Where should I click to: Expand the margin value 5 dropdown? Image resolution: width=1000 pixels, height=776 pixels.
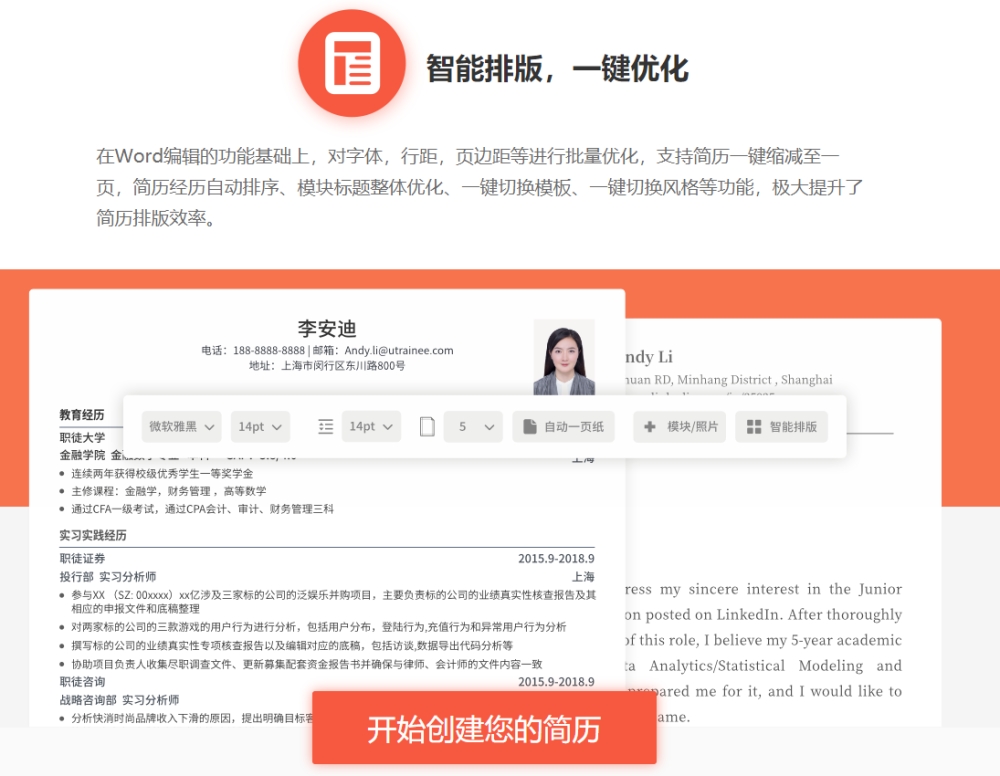tap(473, 427)
